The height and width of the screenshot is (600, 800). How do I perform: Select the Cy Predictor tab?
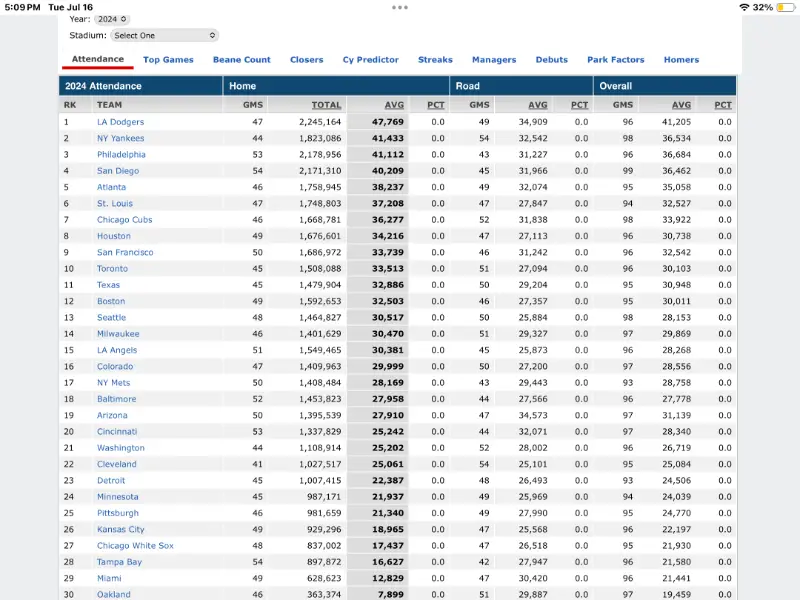click(x=370, y=60)
